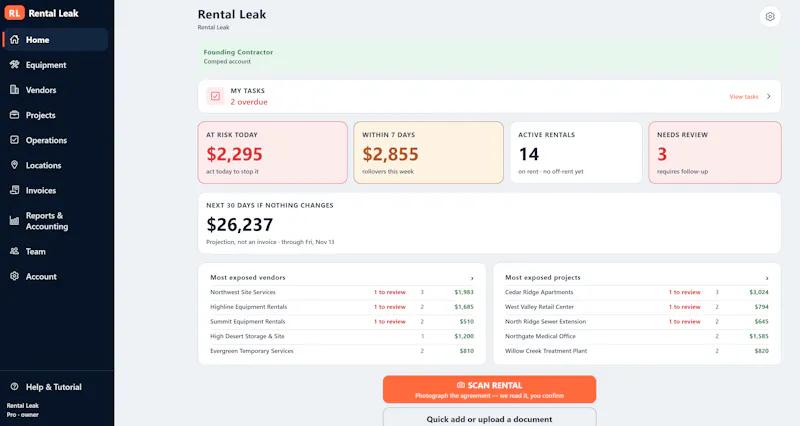
Task: Select Cedar Ridge Apartments project row
Action: point(637,292)
